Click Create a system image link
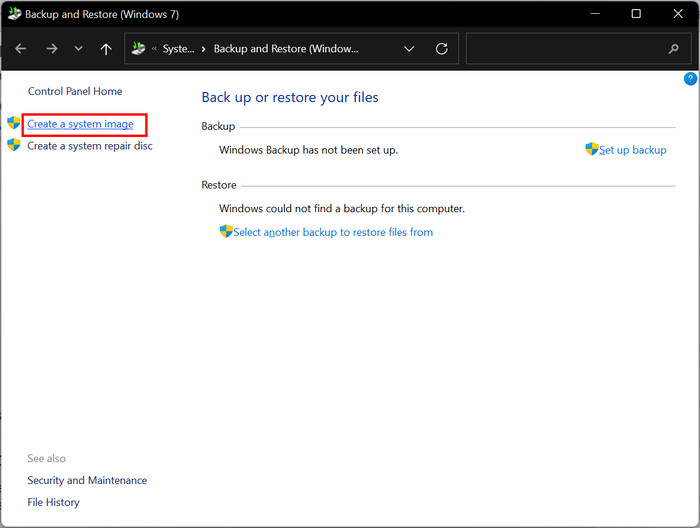700x528 pixels. [80, 124]
